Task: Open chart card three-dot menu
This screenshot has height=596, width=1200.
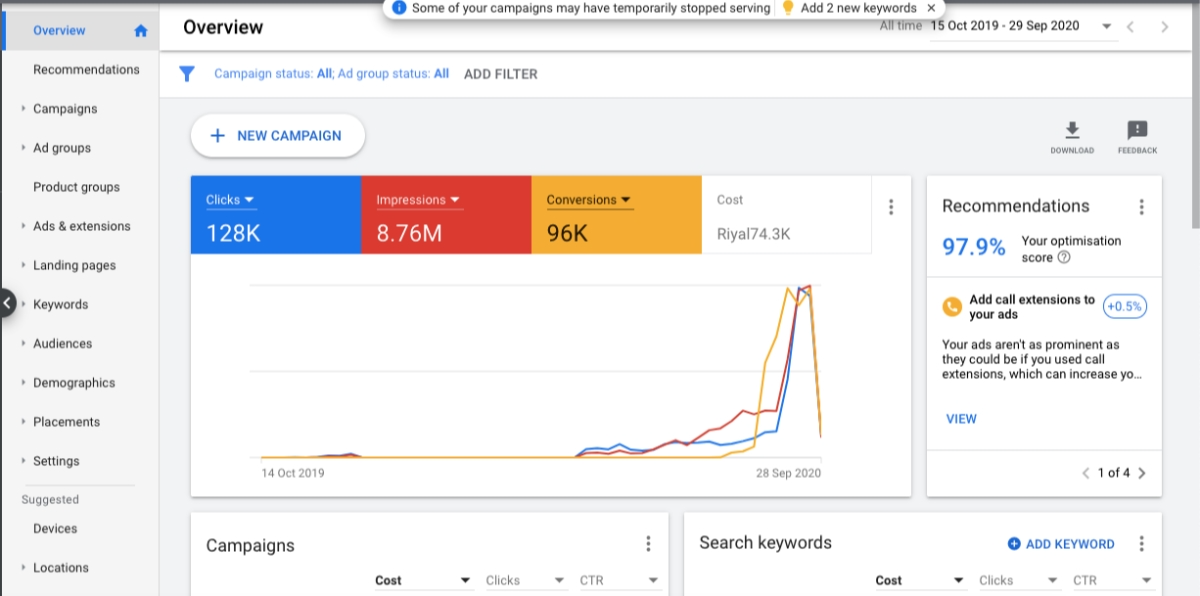Action: point(891,207)
